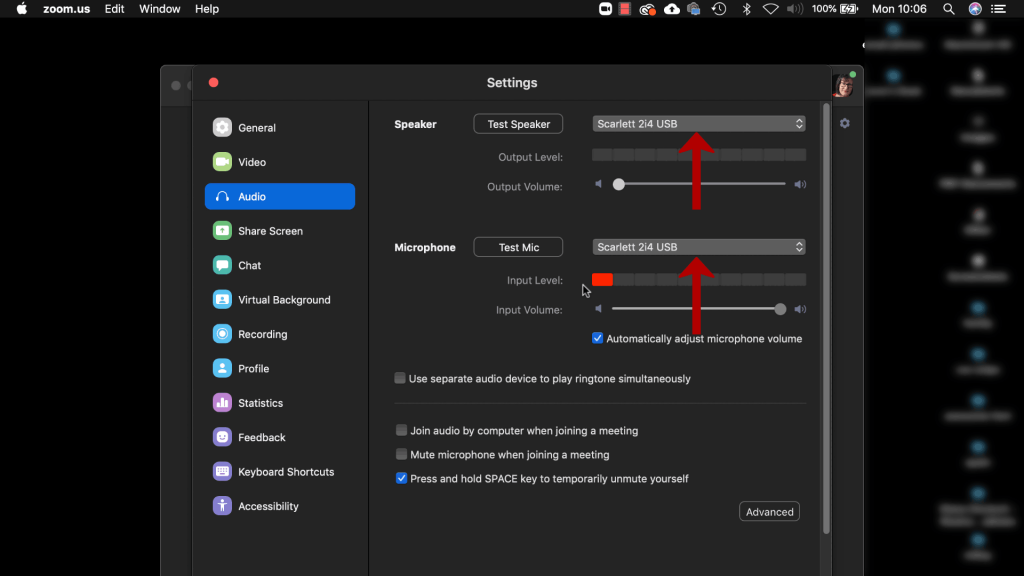
Task: Click the Share Screen icon
Action: 222,231
